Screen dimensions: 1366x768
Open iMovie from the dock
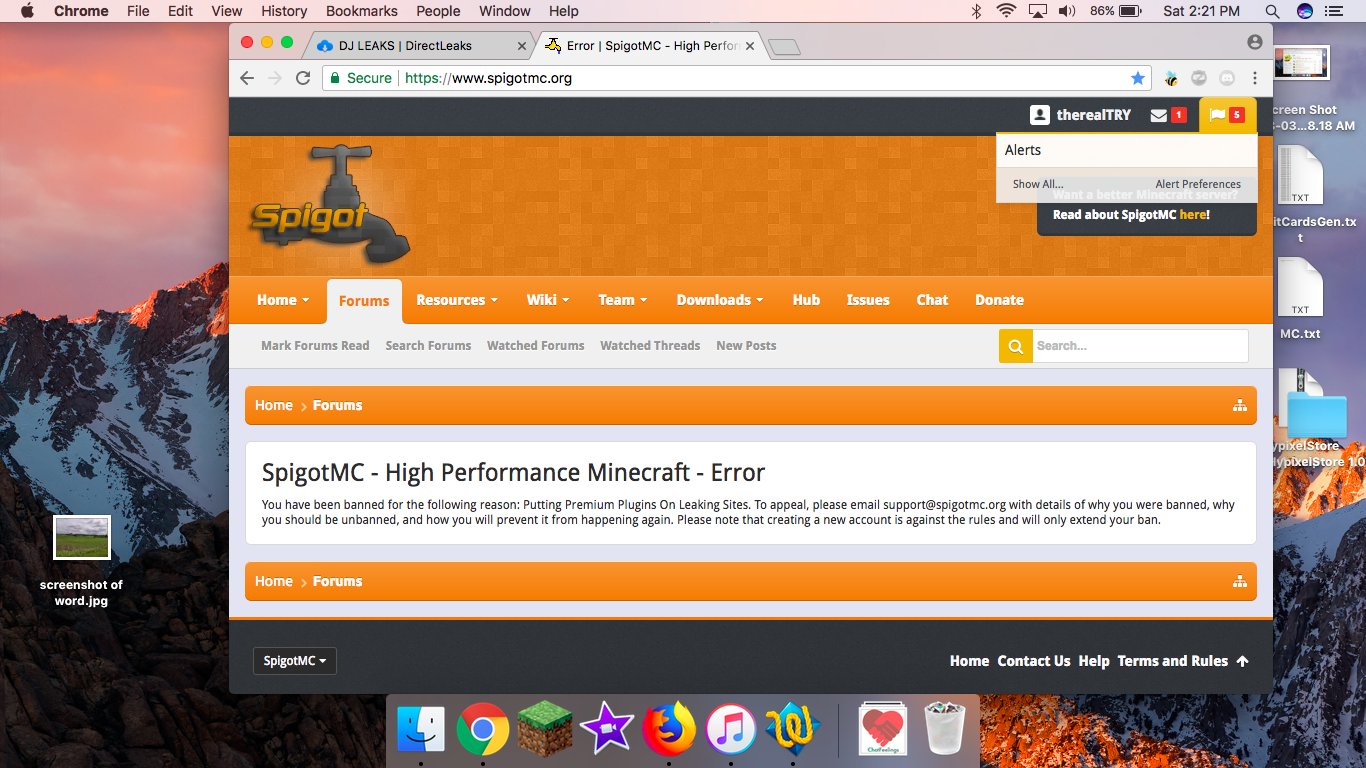(606, 728)
